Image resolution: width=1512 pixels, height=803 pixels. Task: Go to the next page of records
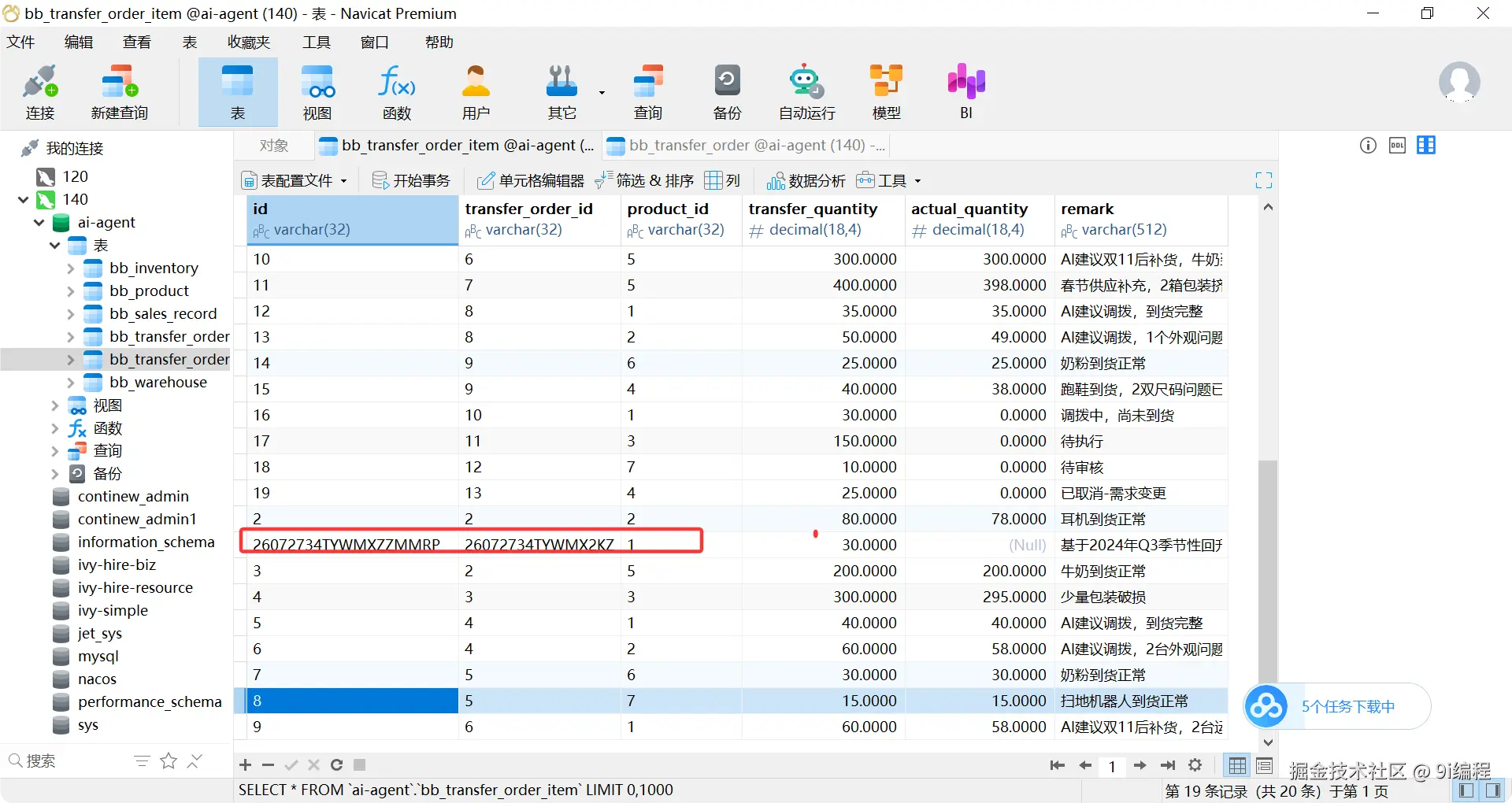click(x=1140, y=764)
